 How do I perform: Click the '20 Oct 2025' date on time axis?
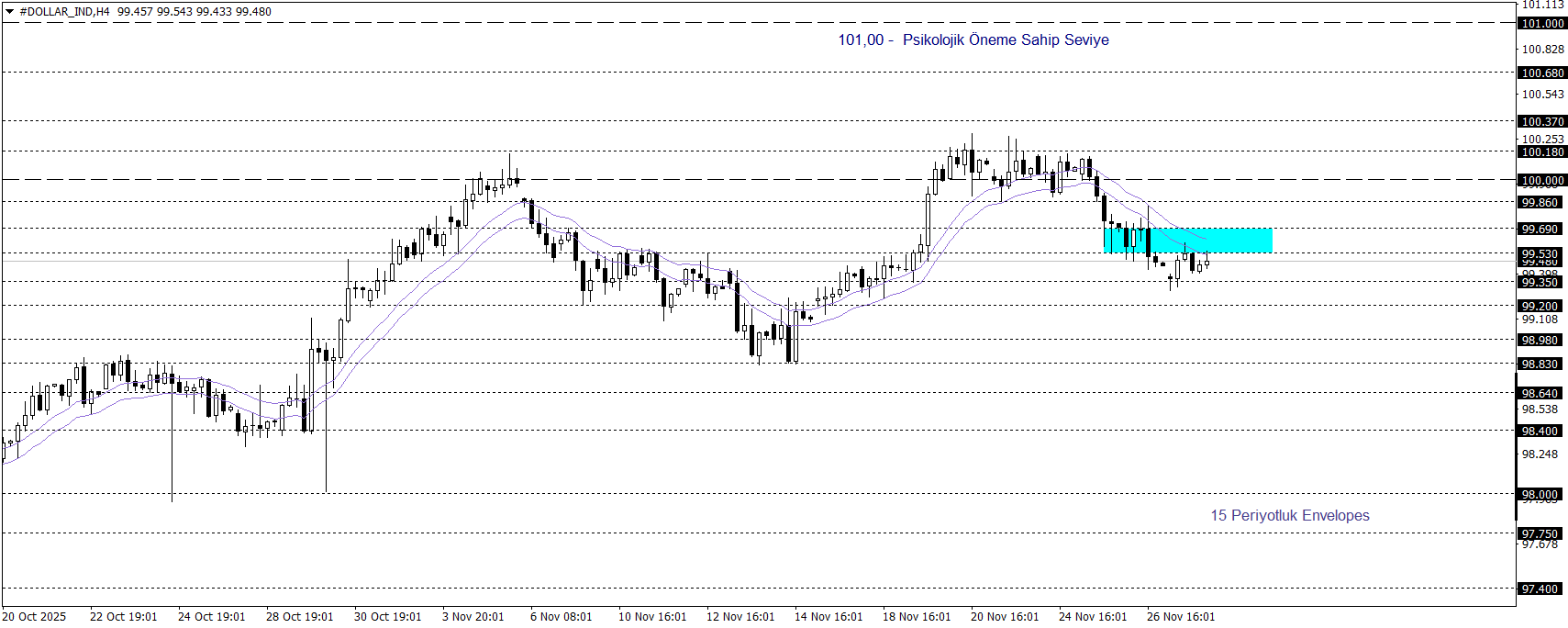(x=35, y=617)
